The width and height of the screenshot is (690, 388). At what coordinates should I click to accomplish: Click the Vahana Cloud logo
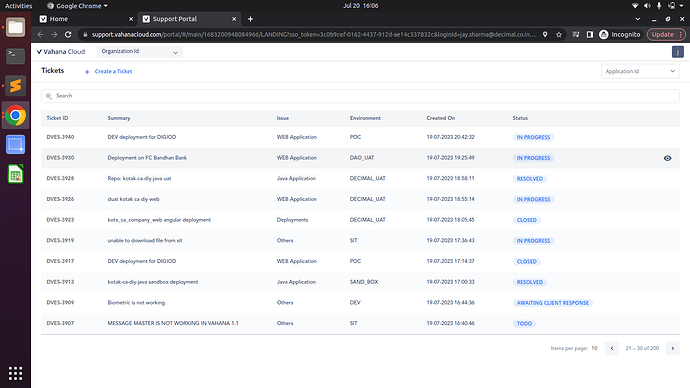pos(61,51)
